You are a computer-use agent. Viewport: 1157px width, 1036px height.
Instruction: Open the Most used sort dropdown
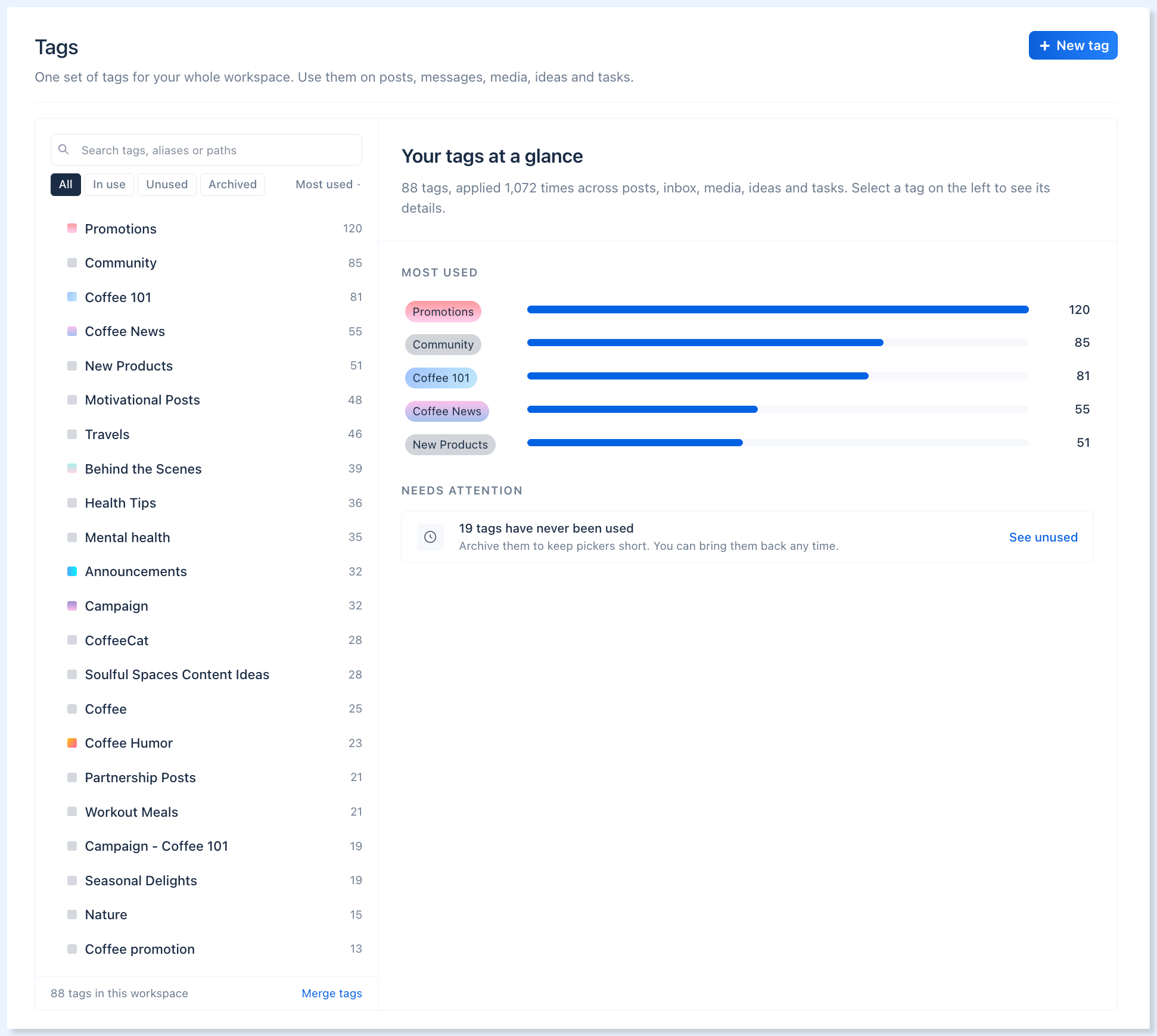pyautogui.click(x=328, y=185)
